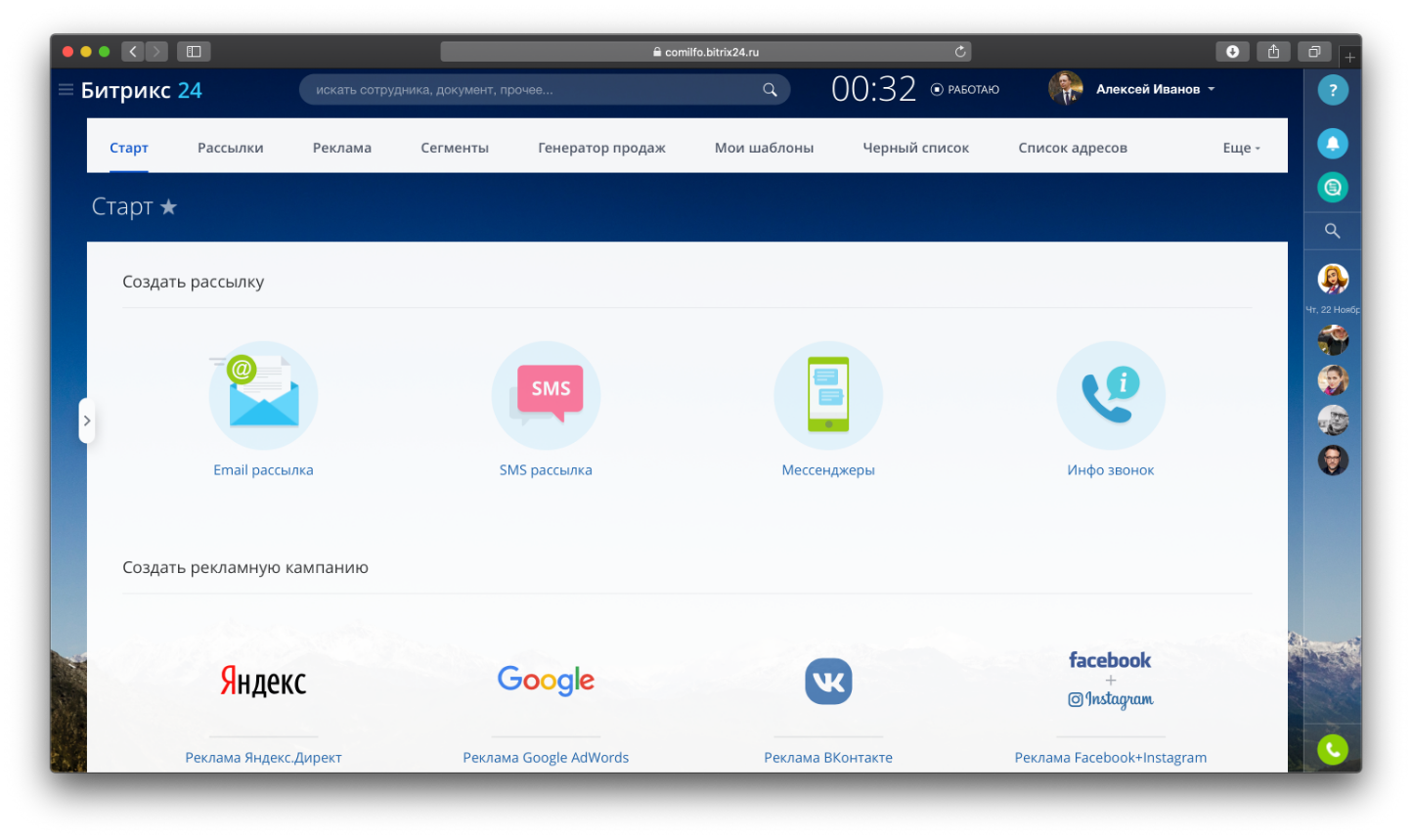Switch to the Рассылки tab
The height and width of the screenshot is (840, 1413).
tap(230, 148)
